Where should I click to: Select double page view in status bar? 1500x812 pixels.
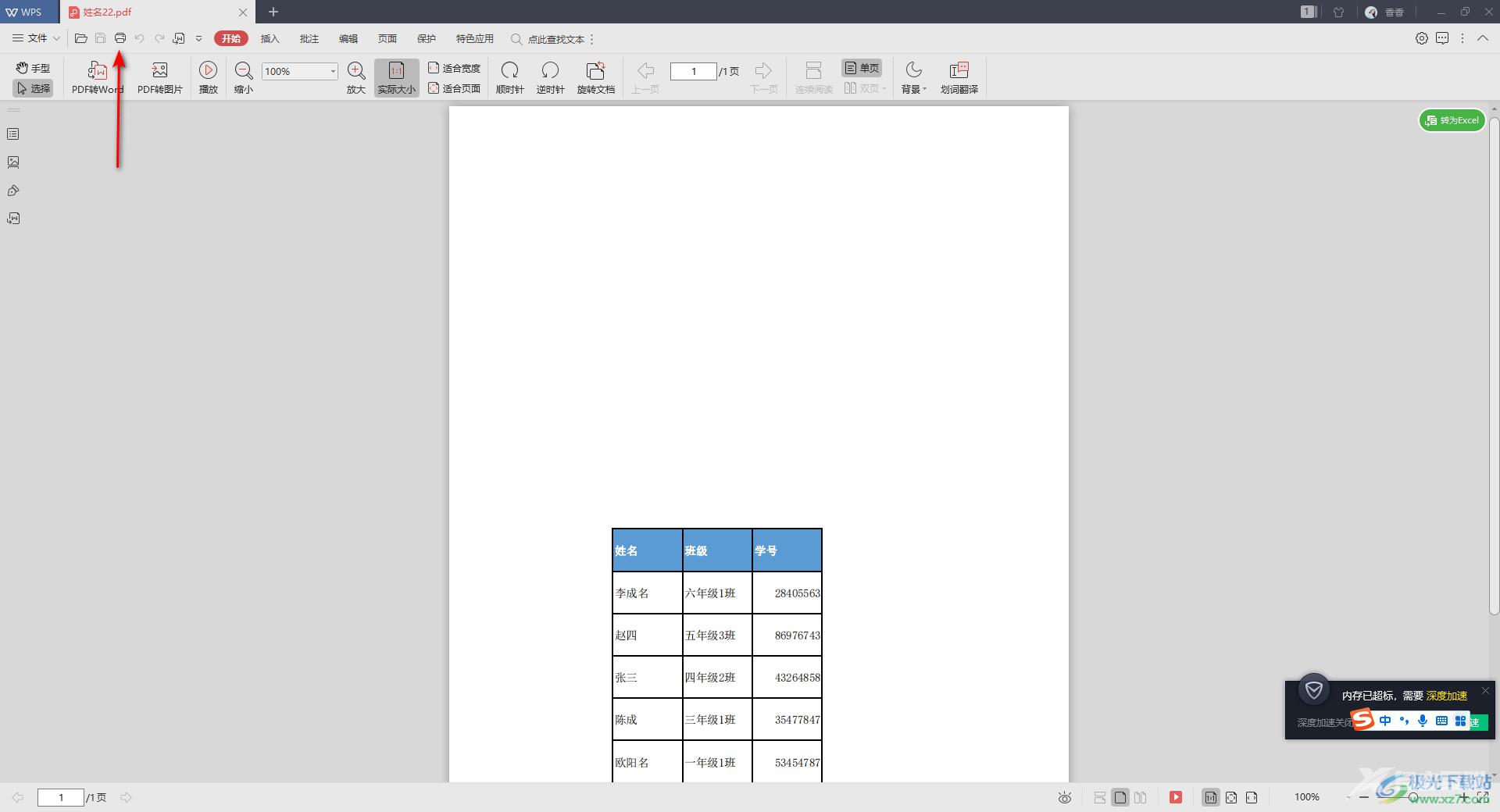(x=1141, y=797)
